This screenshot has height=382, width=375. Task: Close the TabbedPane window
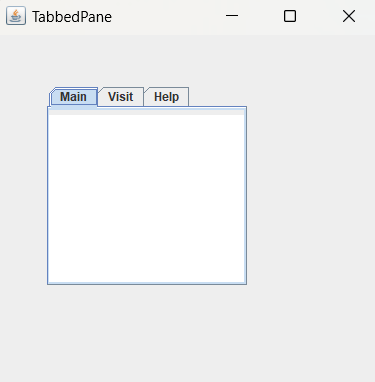tap(349, 16)
